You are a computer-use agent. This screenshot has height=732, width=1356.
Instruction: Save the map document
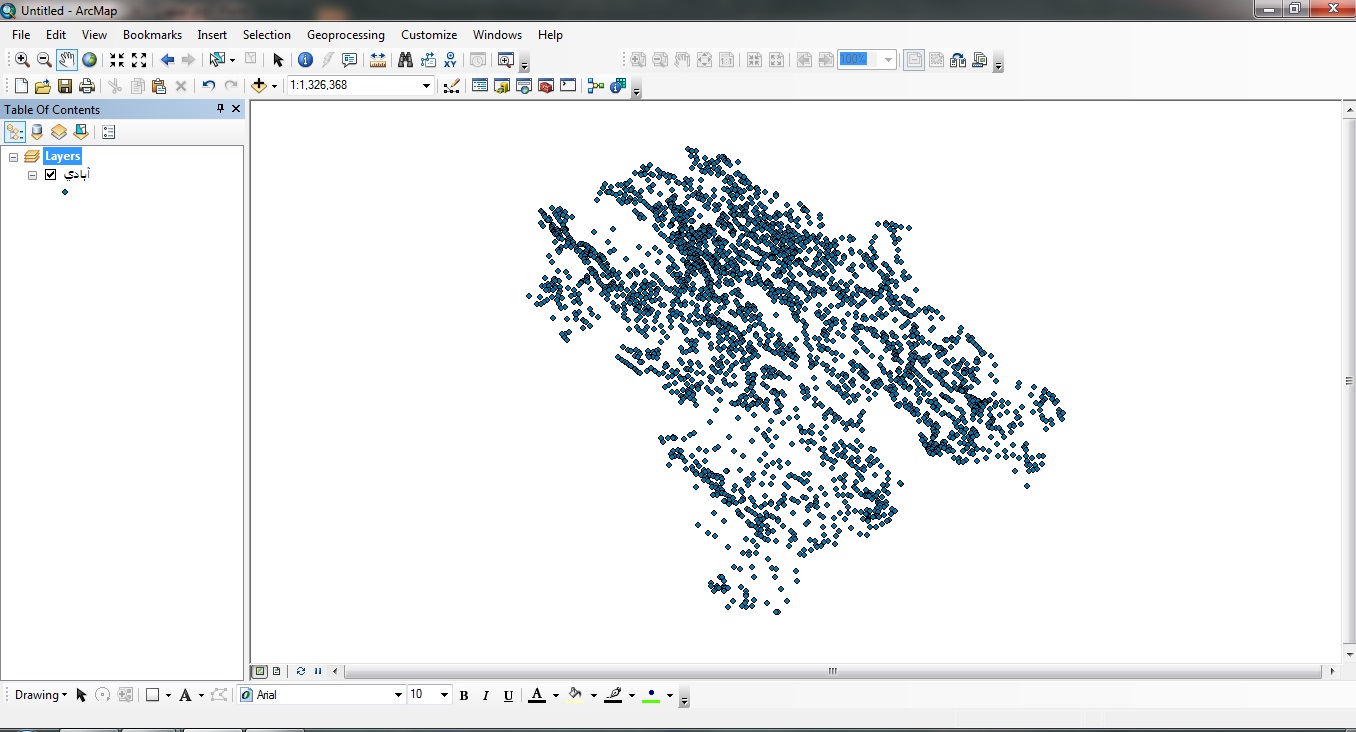pos(65,86)
